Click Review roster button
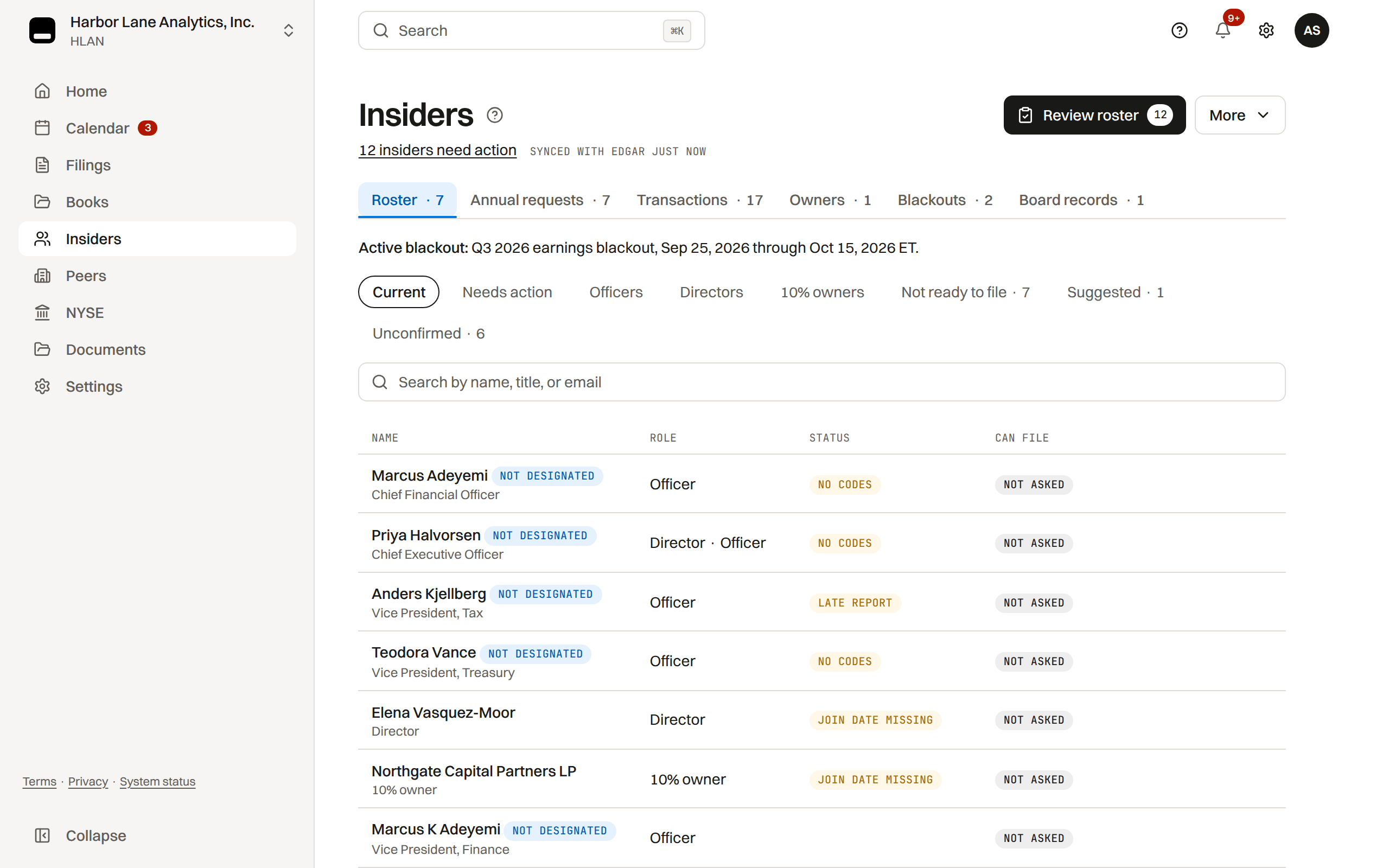1389x868 pixels. click(x=1094, y=115)
